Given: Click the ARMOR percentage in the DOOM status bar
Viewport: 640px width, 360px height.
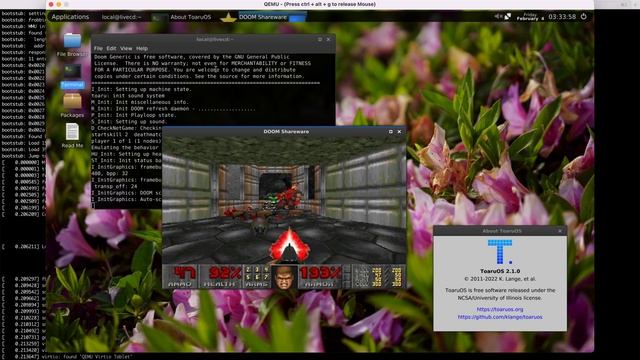Looking at the screenshot, I should point(320,276).
